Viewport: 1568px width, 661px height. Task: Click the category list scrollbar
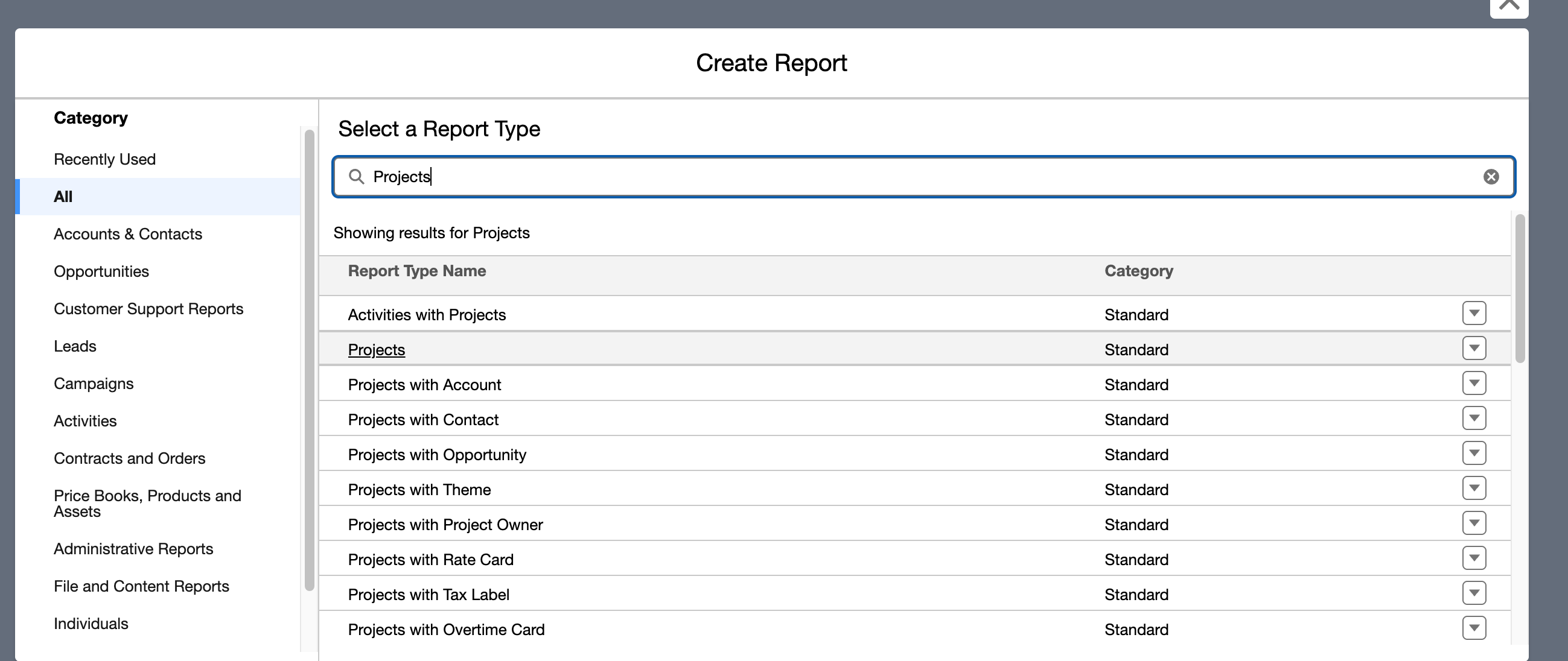click(309, 359)
